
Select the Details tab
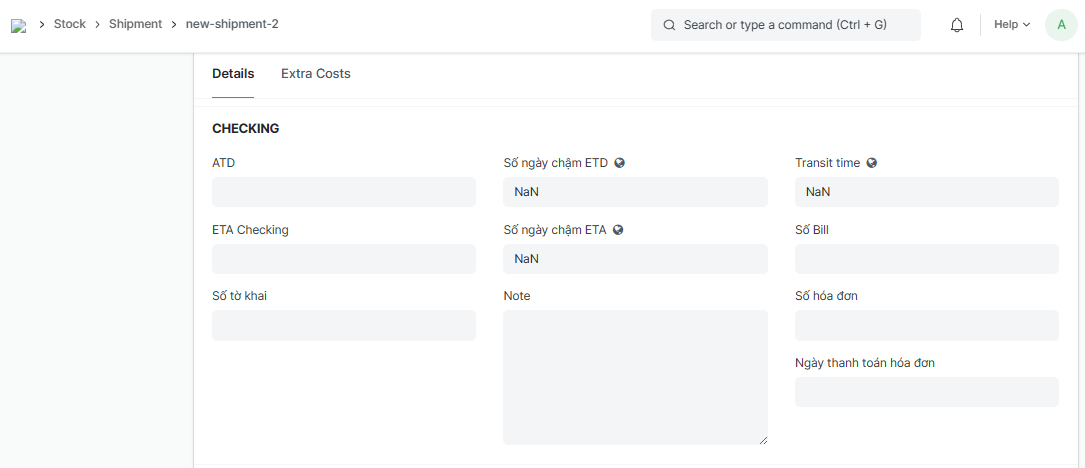233,74
